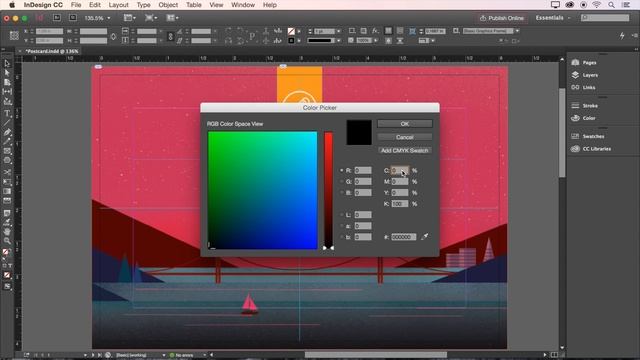Toggle constrain proportions link for width and height
Viewport: 640px width, 360px height.
tap(113, 36)
